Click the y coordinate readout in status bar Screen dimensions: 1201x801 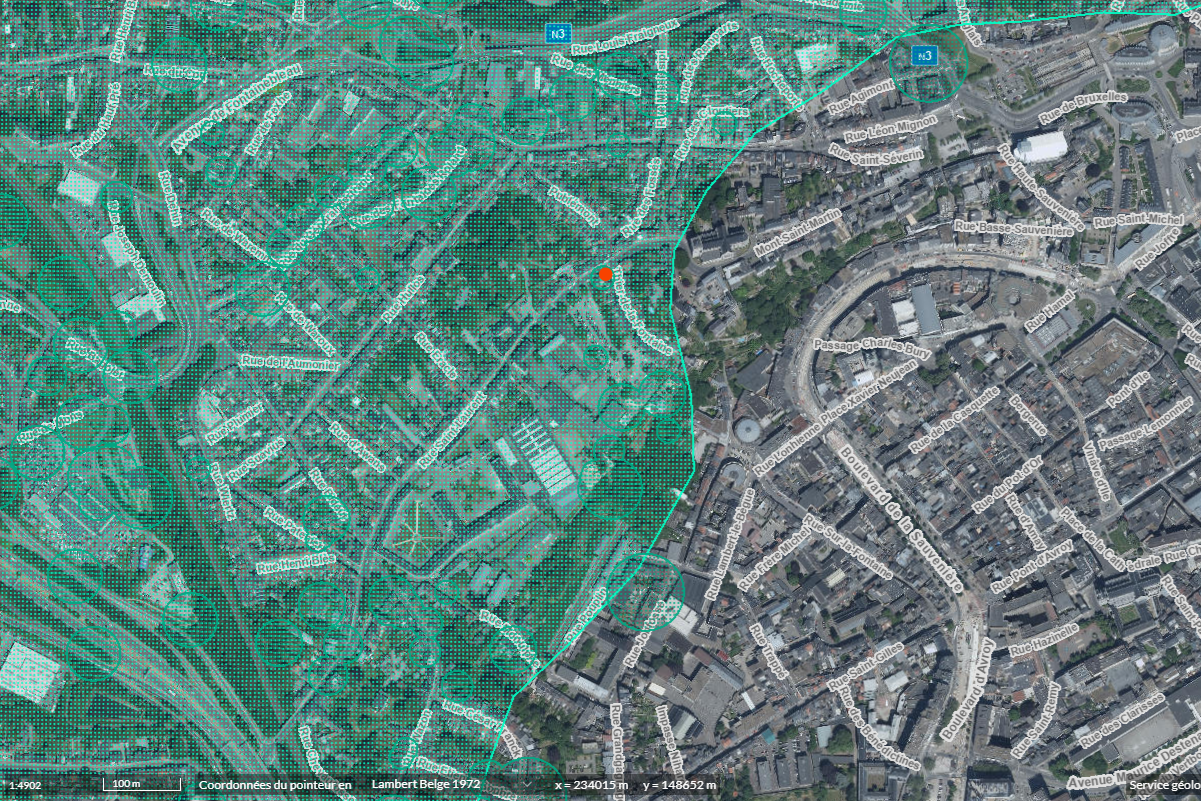679,785
